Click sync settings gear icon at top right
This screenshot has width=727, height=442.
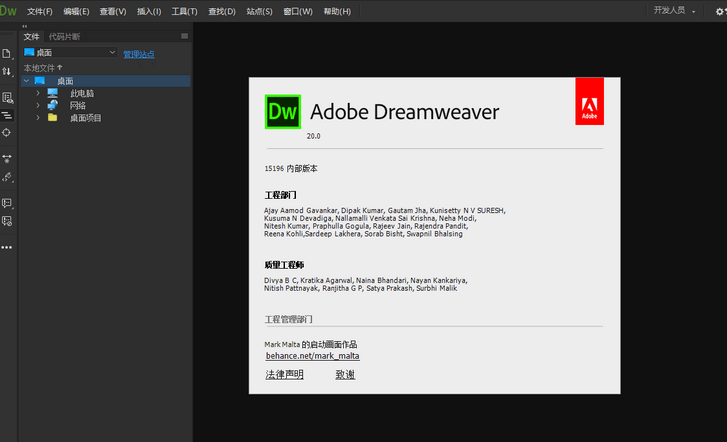point(719,12)
